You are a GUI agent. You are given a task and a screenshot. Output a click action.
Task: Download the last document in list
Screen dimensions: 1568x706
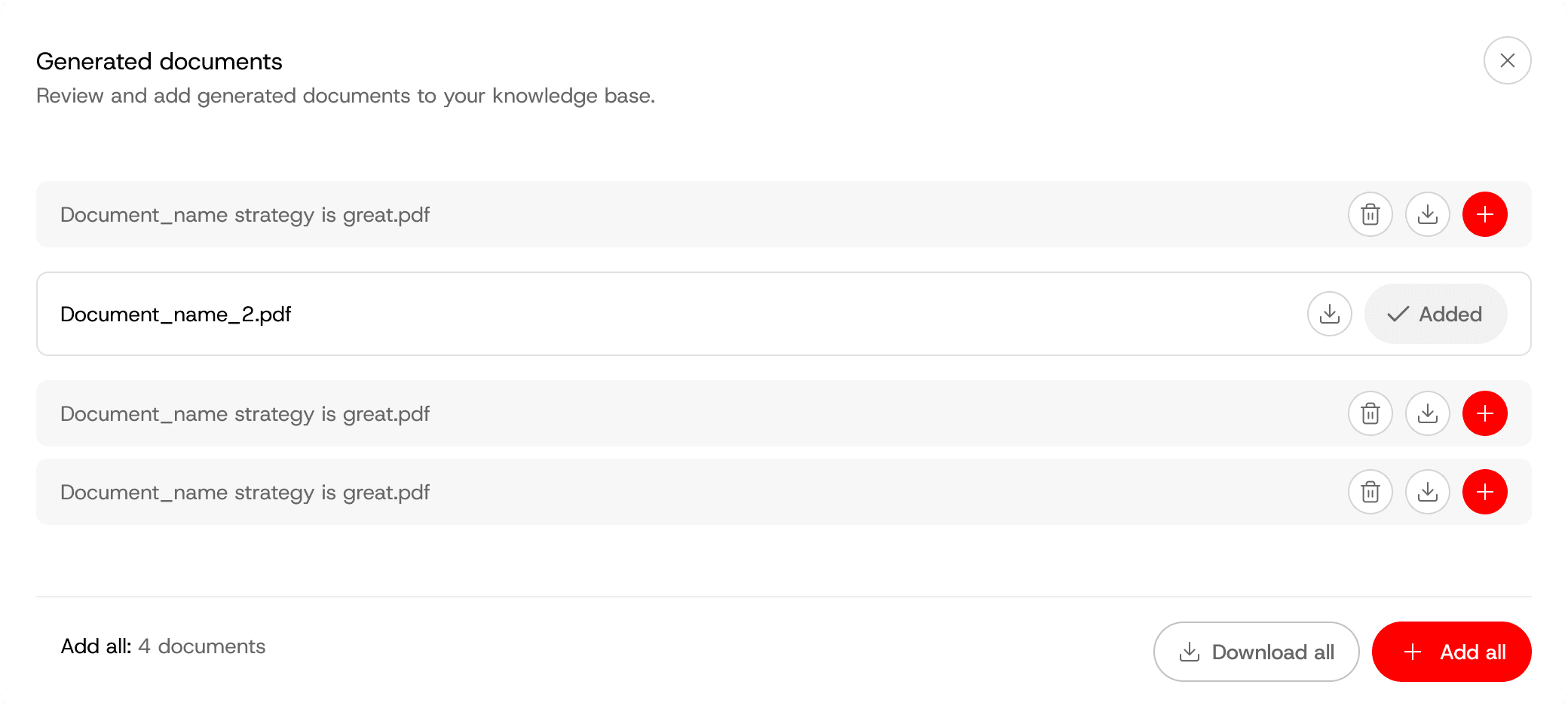[1428, 492]
